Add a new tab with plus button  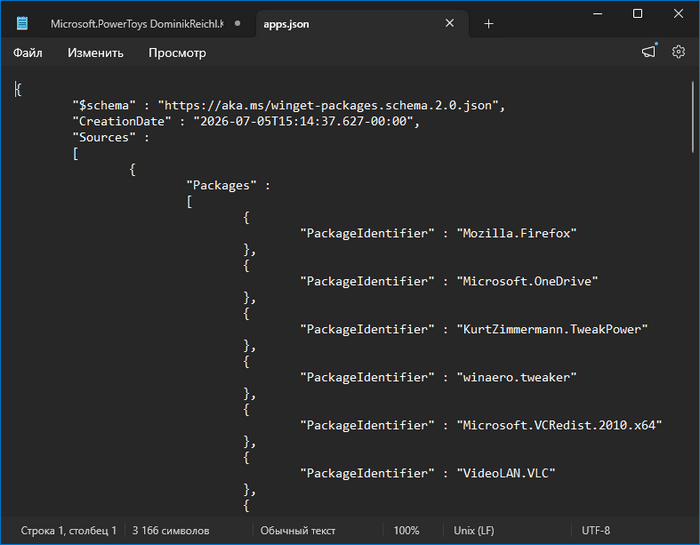(488, 24)
